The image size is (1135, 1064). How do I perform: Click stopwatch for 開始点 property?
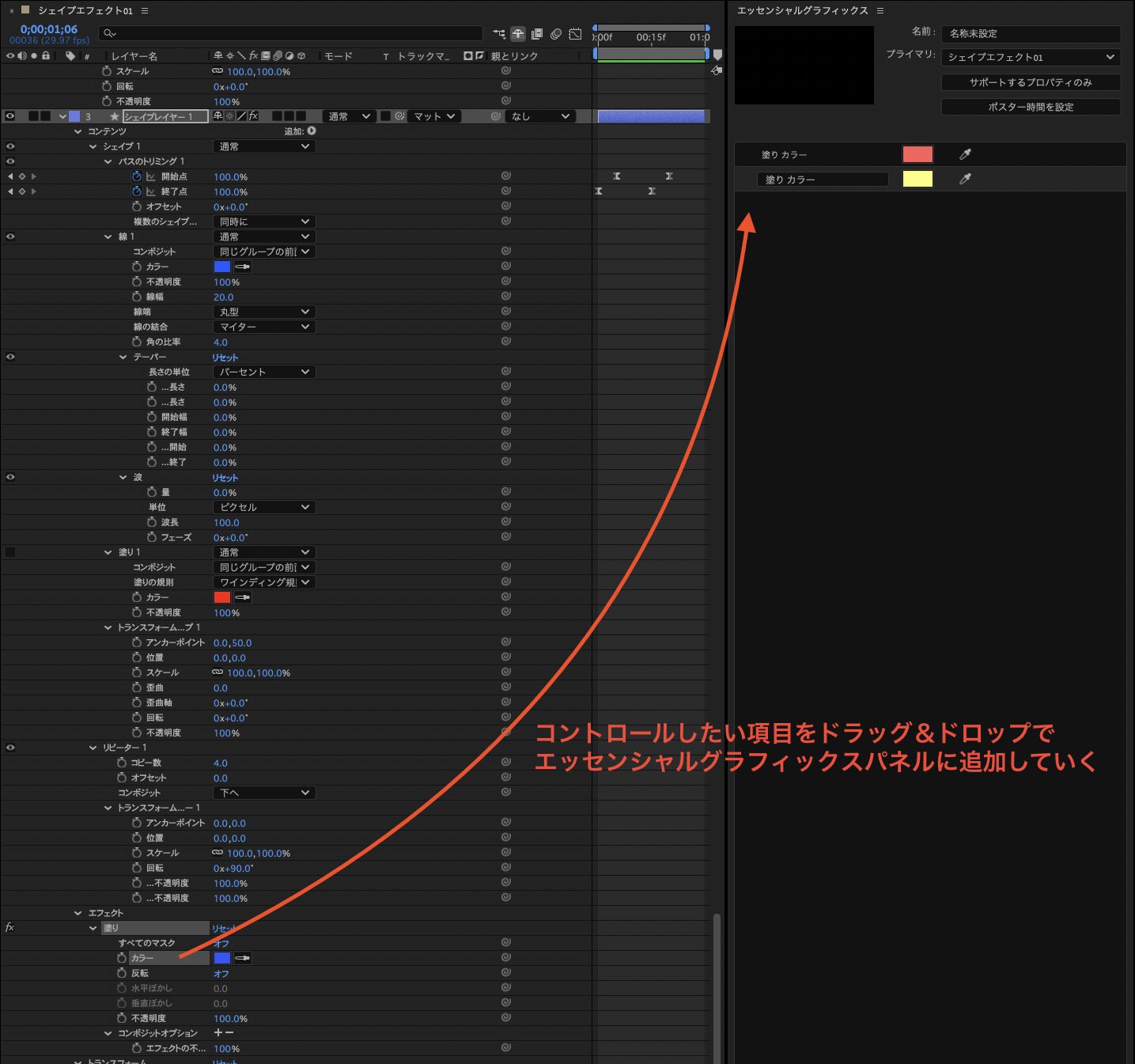tap(137, 176)
